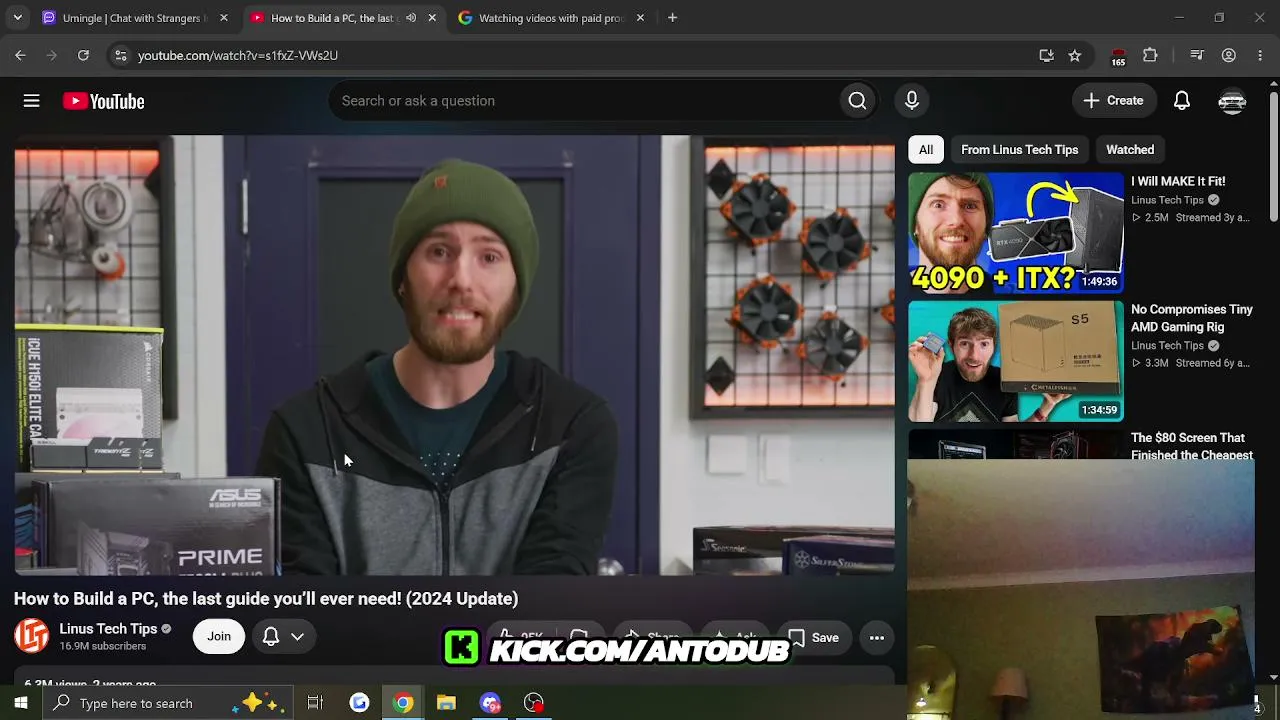Click the Create button

pos(1113,101)
